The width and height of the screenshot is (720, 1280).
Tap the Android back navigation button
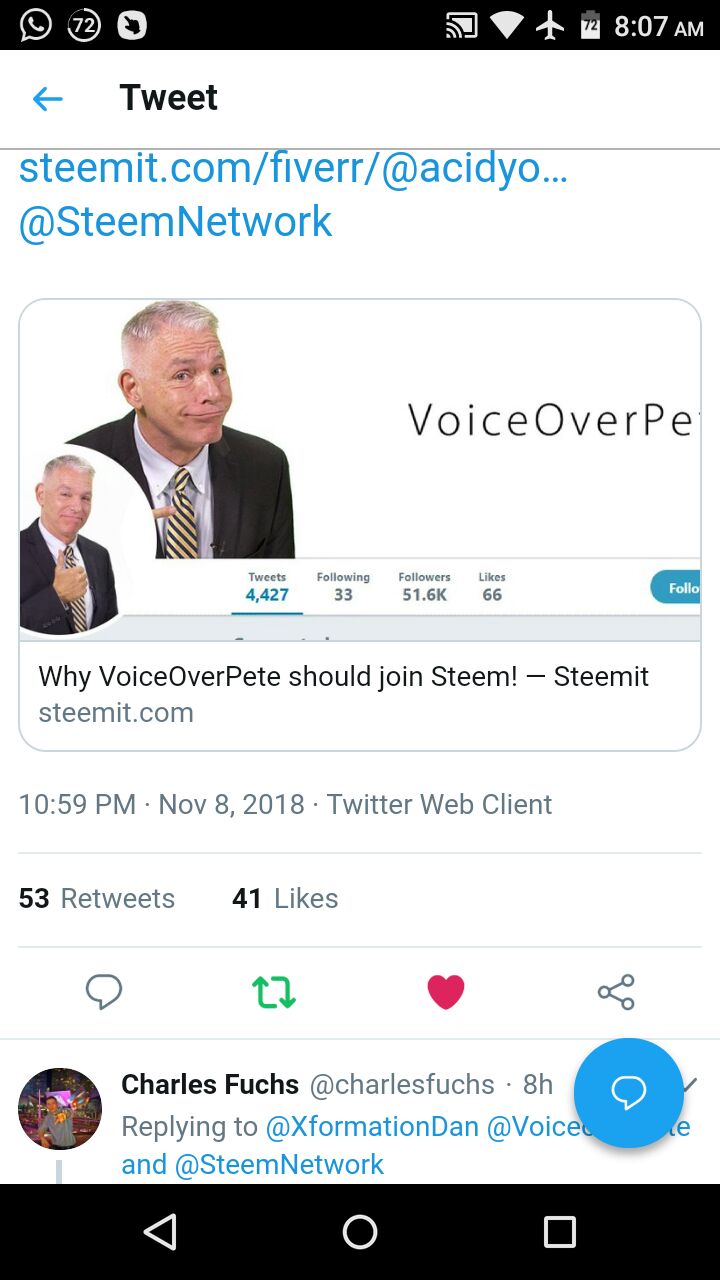[x=160, y=1232]
